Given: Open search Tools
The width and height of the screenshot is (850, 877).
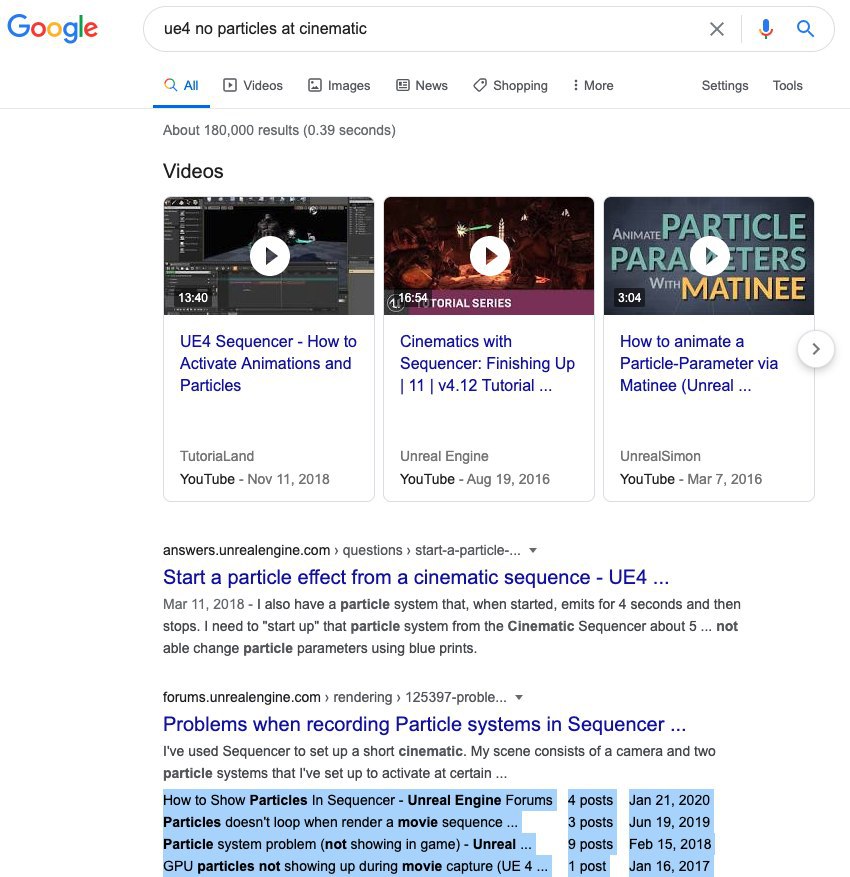Looking at the screenshot, I should coord(787,86).
